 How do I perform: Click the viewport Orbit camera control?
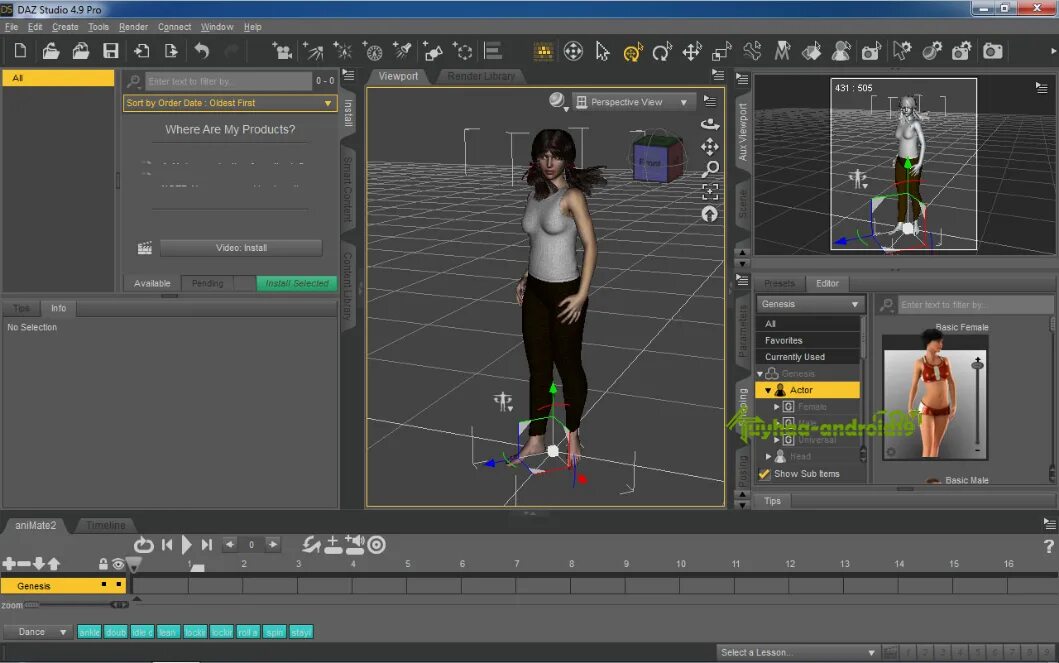pyautogui.click(x=710, y=124)
